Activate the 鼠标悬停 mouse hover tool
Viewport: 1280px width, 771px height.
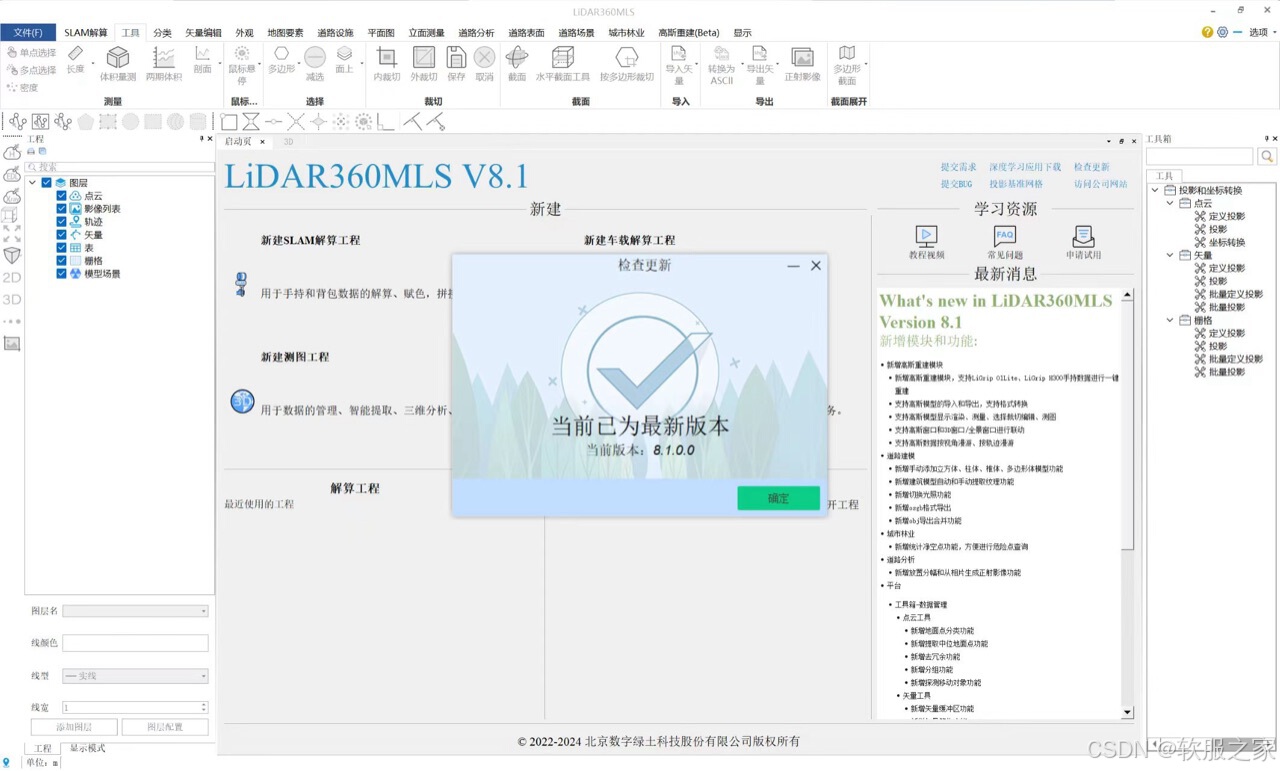tap(242, 65)
